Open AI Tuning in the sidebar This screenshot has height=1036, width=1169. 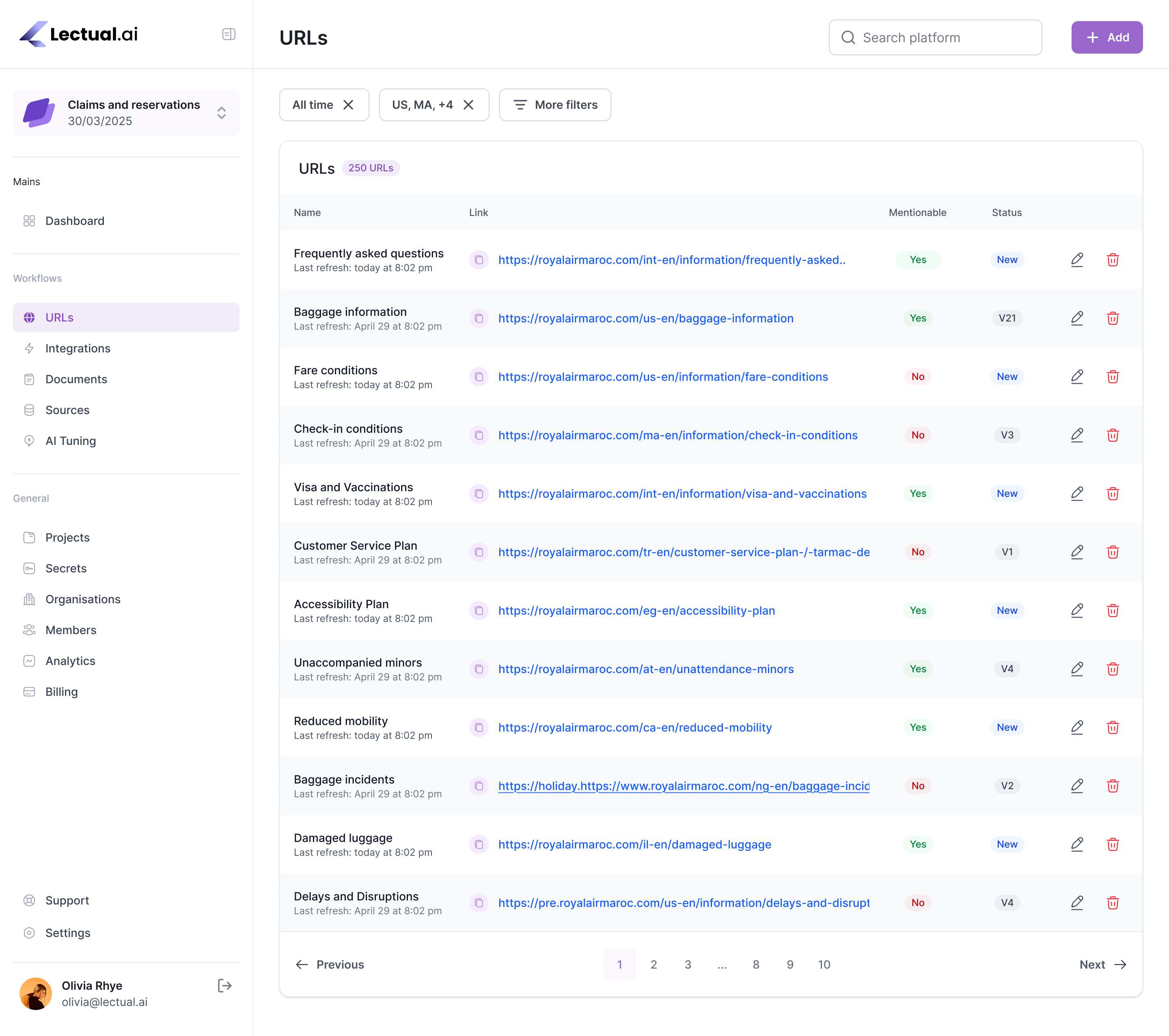tap(126, 441)
